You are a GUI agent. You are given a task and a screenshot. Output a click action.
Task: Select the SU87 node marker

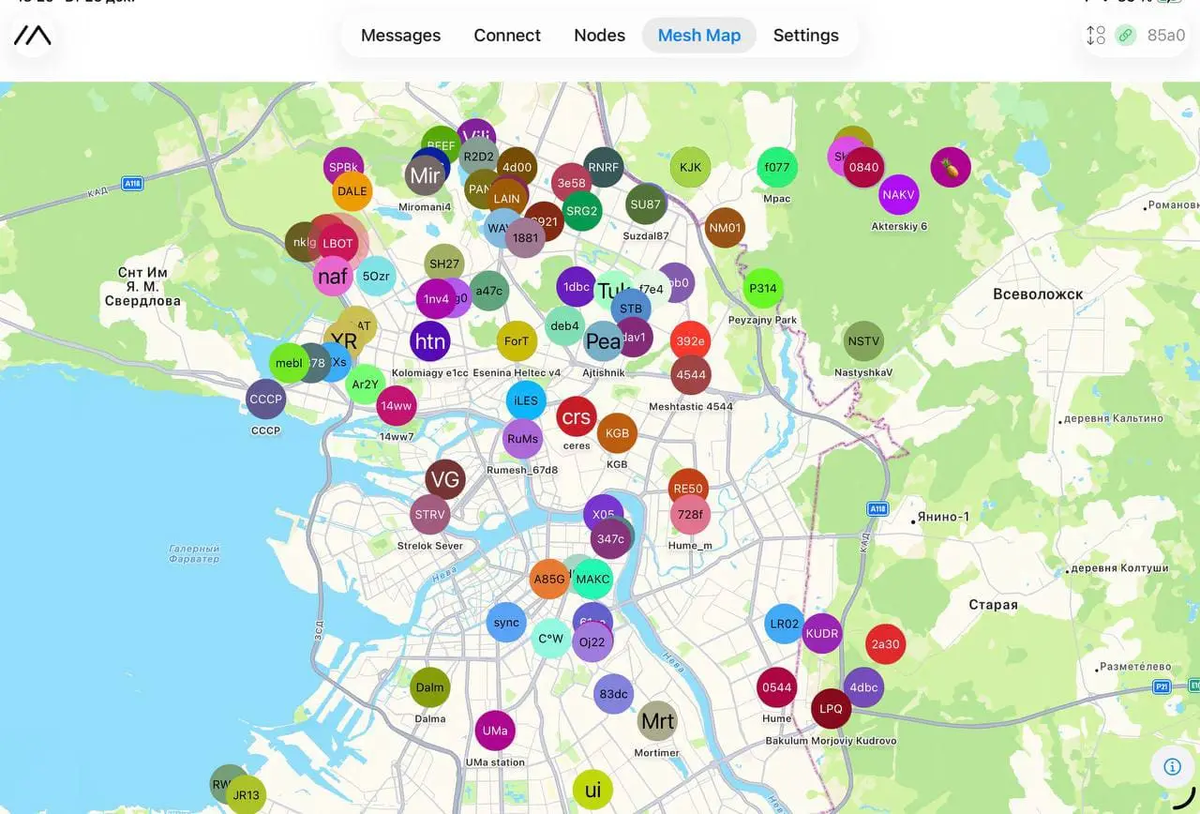point(646,204)
